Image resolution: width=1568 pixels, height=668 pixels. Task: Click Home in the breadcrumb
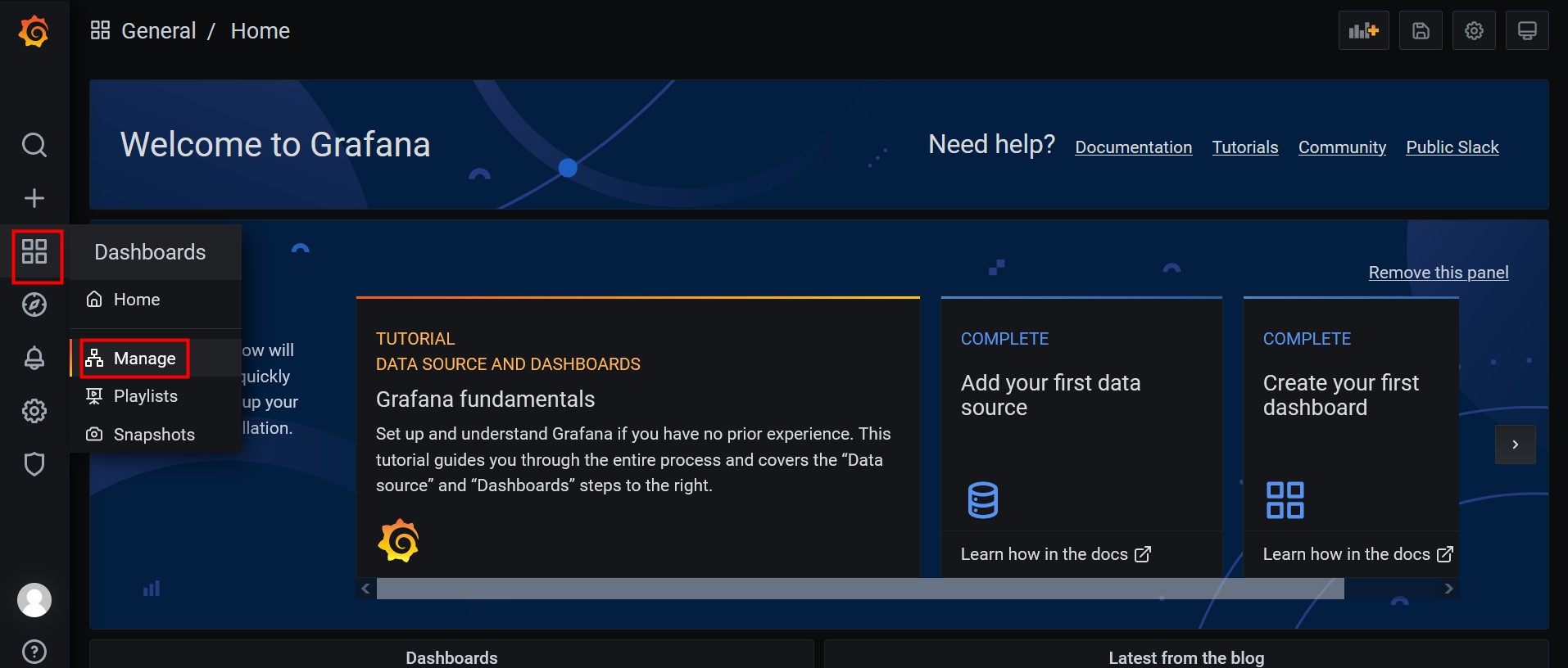[261, 31]
